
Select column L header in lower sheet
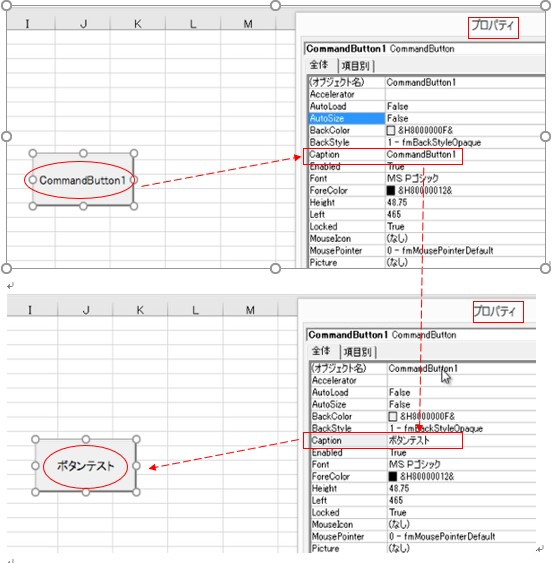pyautogui.click(x=195, y=310)
